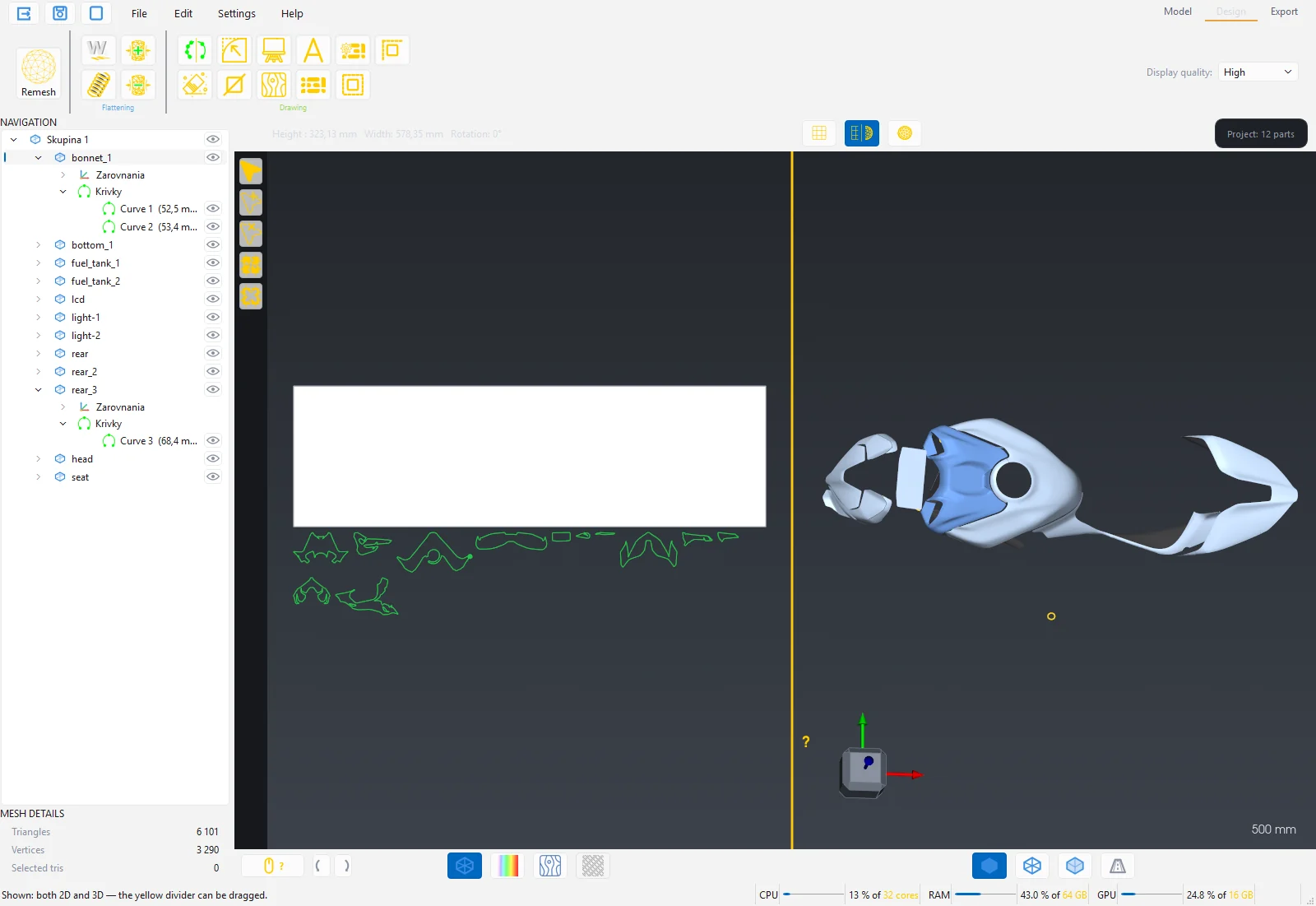Collapse the bonnet_1 tree node
The image size is (1316, 906).
39,158
